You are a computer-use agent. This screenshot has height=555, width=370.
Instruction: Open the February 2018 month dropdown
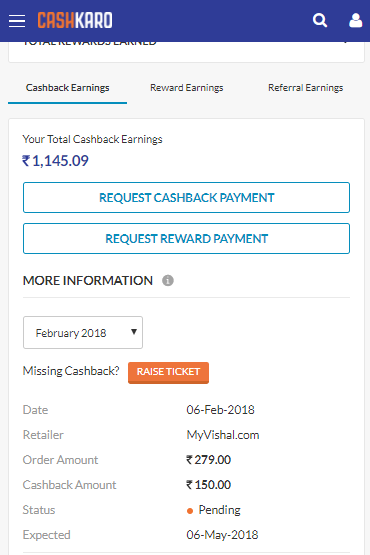pos(83,333)
